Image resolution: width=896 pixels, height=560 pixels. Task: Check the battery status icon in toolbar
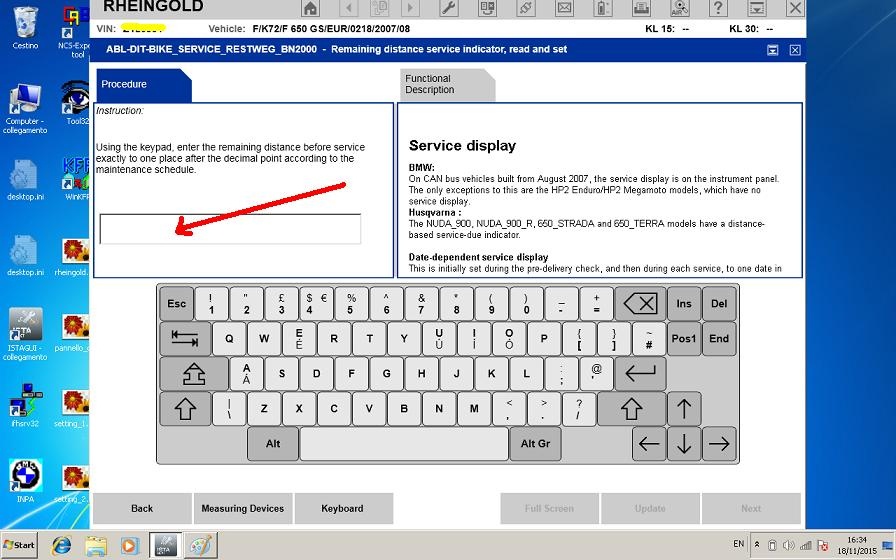click(x=603, y=8)
